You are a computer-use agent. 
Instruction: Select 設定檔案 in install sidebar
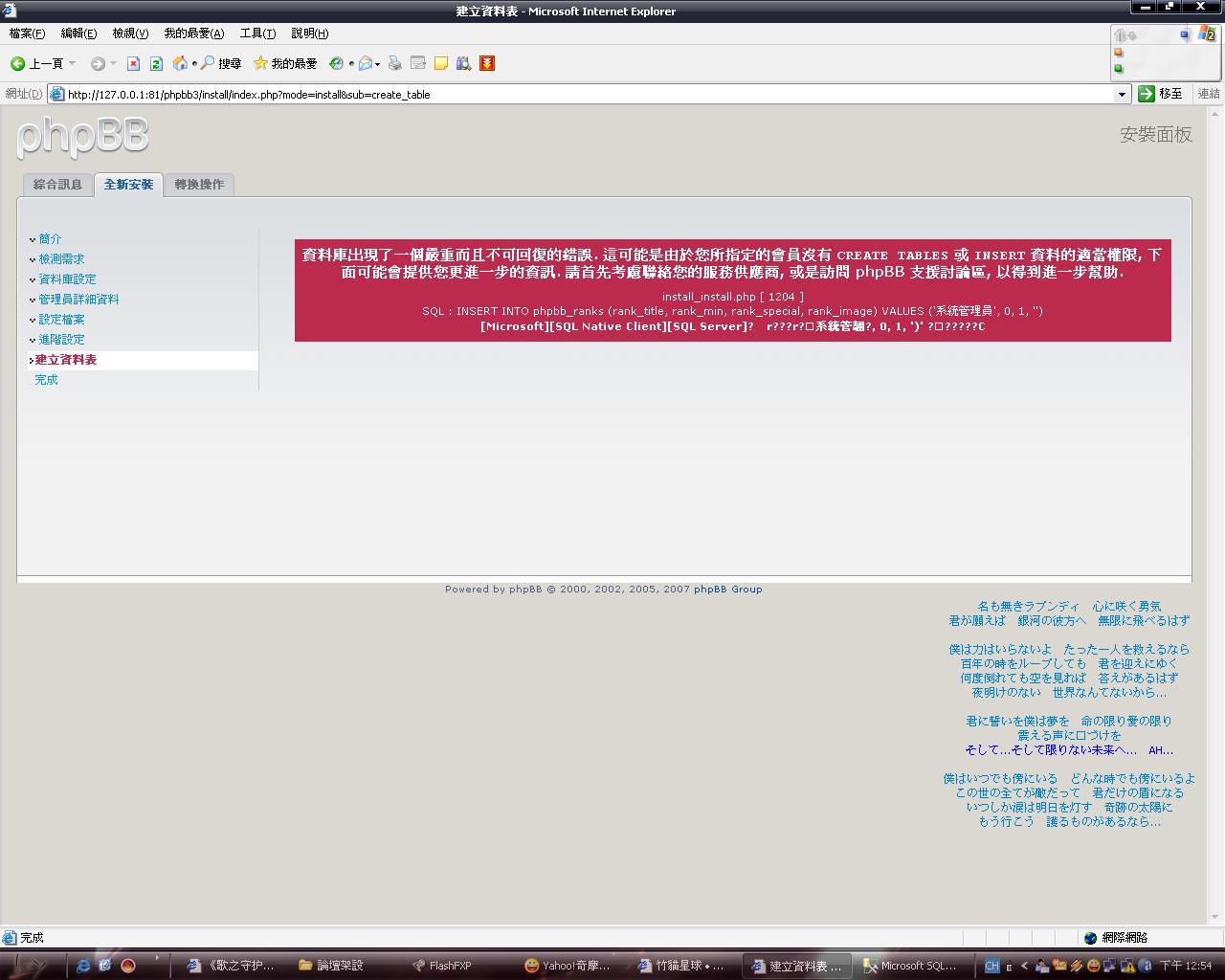(61, 320)
